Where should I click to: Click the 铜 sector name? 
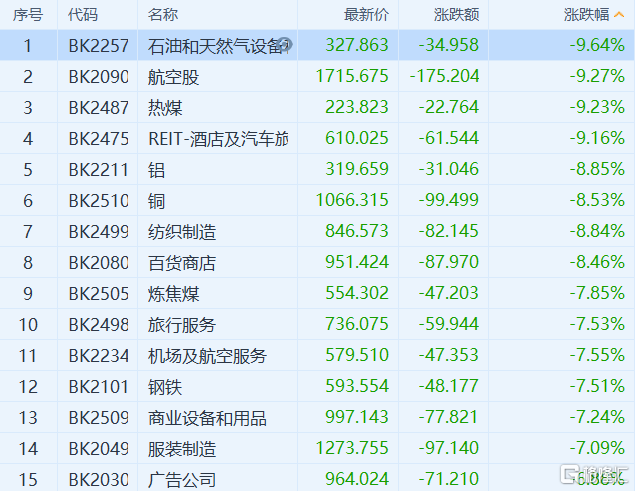click(155, 200)
